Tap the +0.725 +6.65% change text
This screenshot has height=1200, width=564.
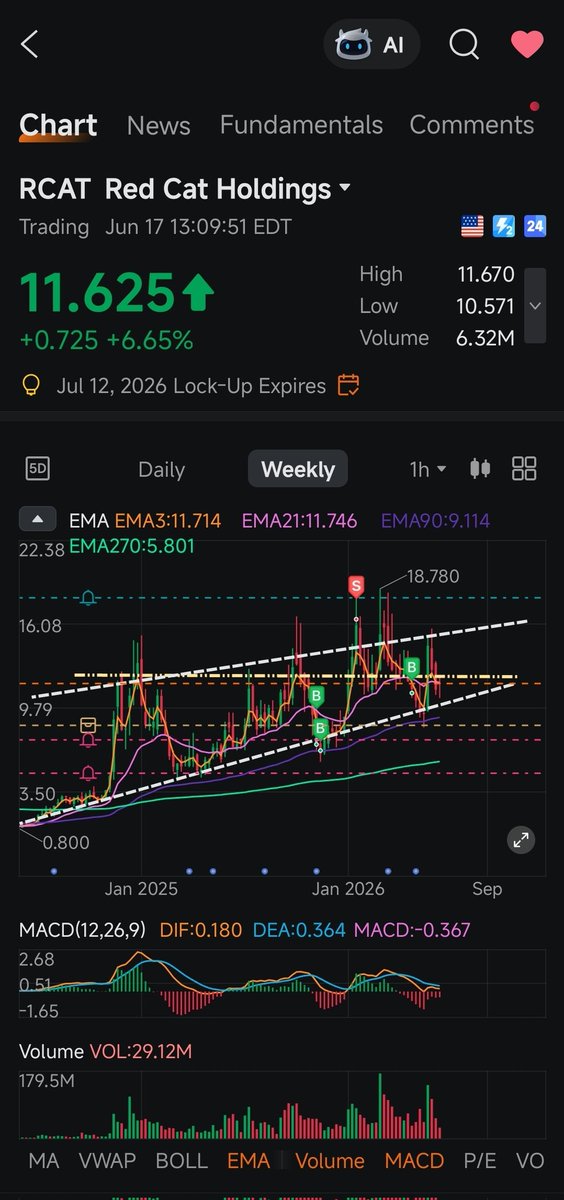[107, 339]
